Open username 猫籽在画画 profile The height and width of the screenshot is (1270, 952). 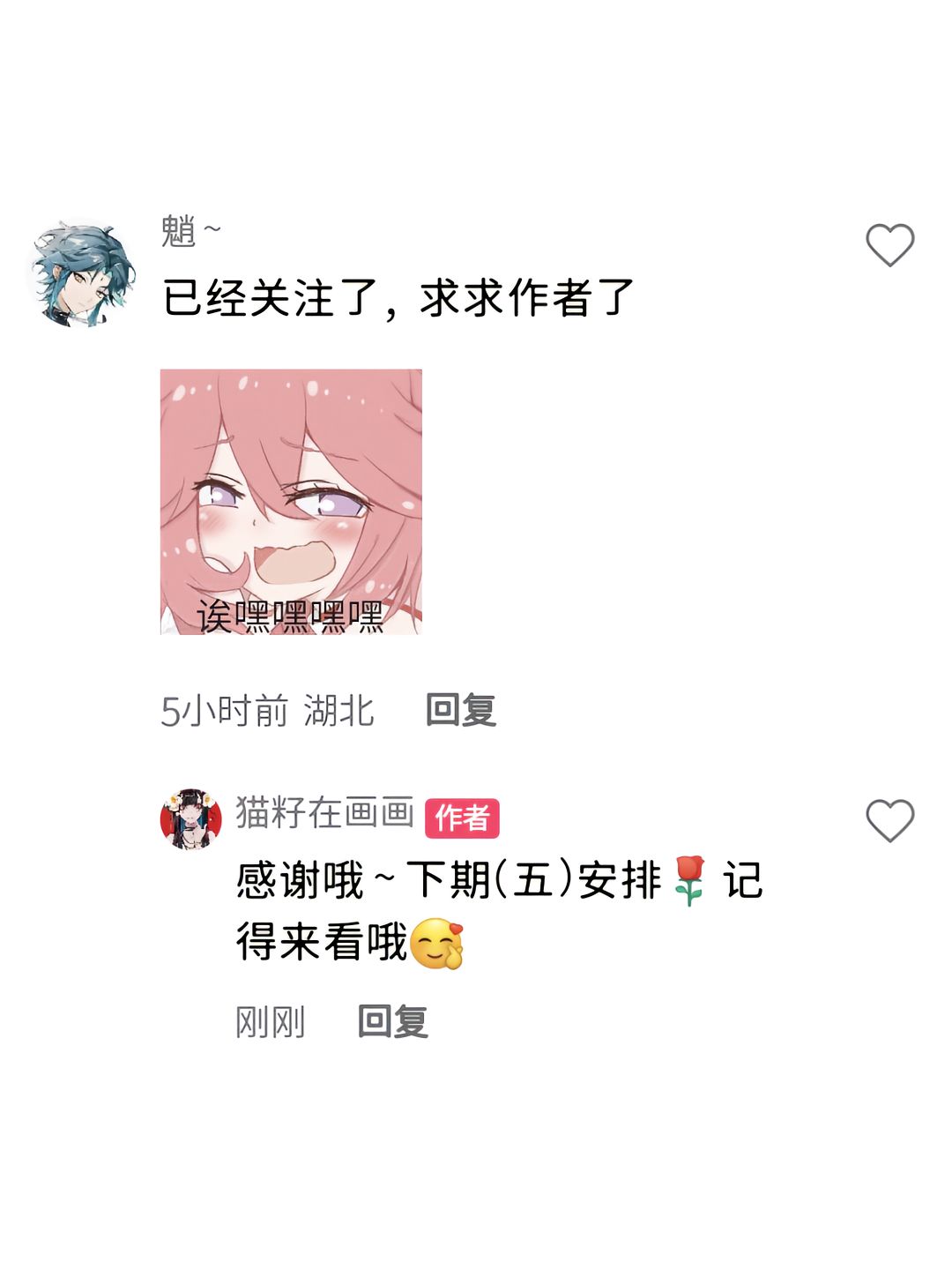point(324,812)
